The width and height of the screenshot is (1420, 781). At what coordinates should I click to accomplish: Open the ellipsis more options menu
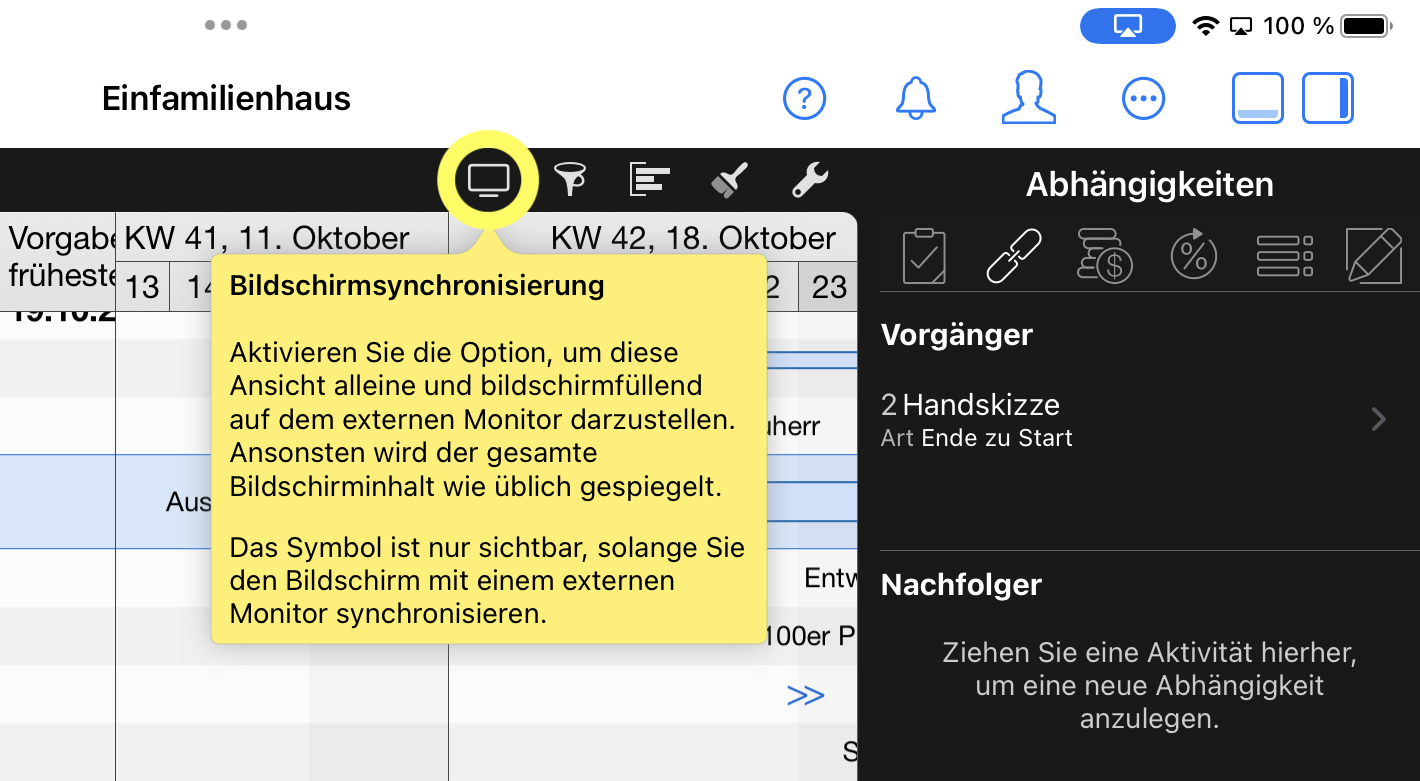click(1143, 98)
